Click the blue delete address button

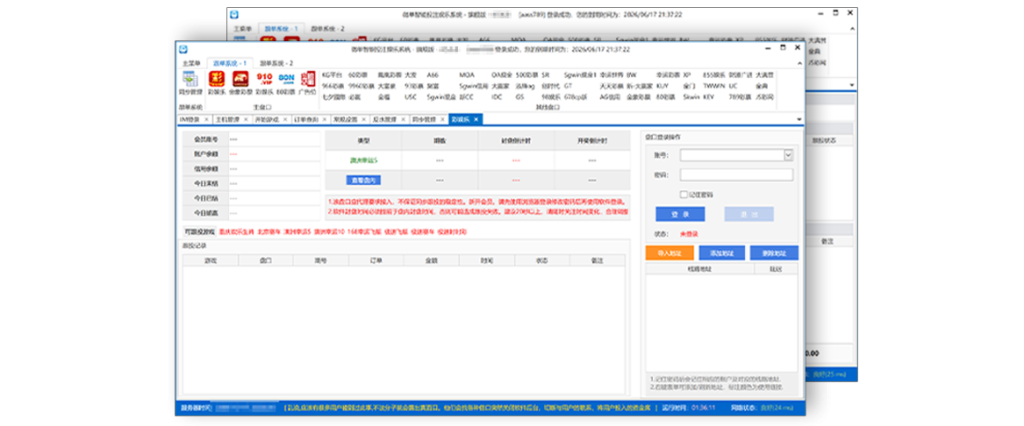773,253
